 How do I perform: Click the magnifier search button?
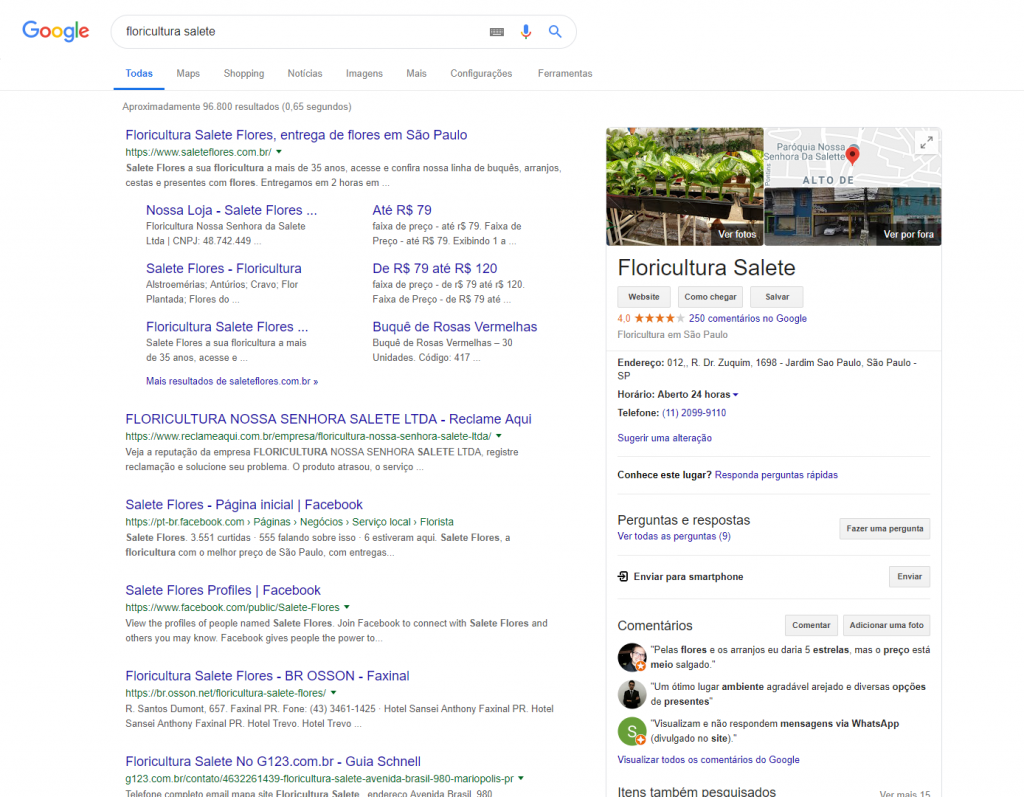coord(555,31)
